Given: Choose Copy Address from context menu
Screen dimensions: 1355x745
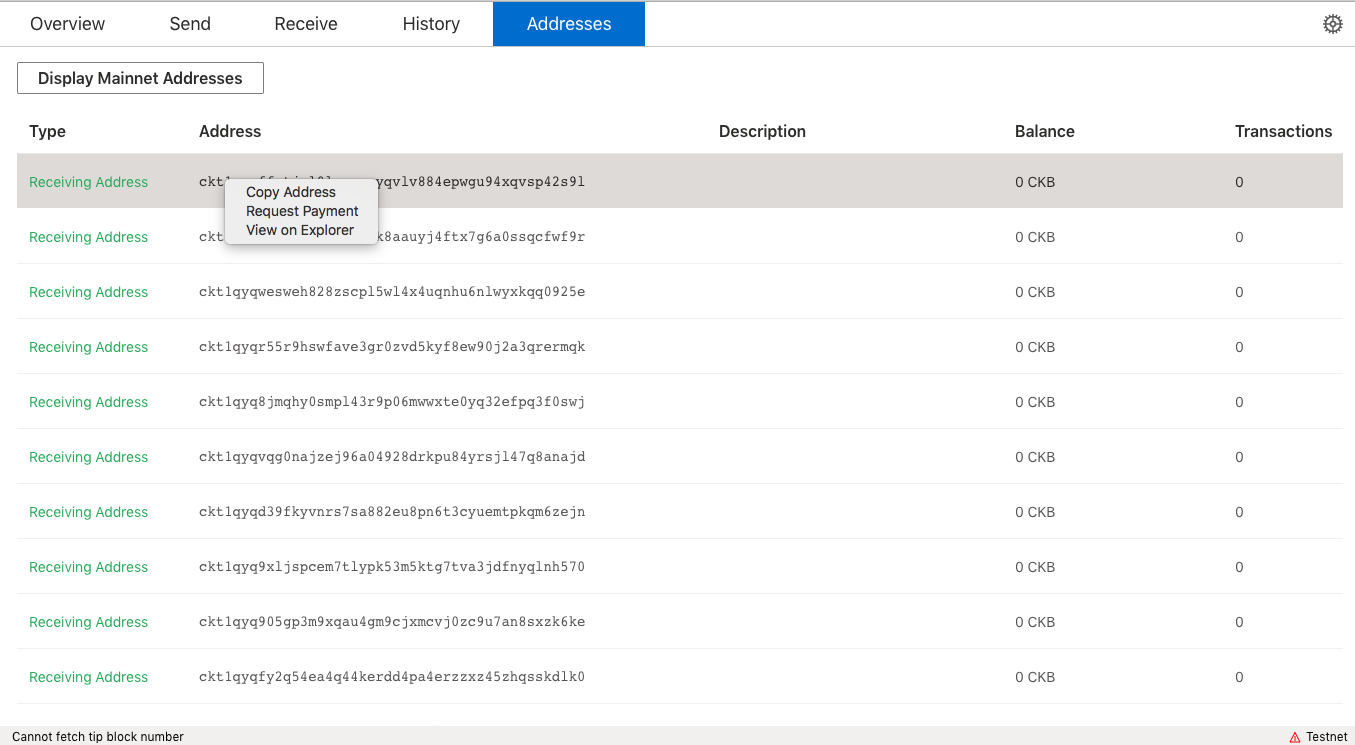Looking at the screenshot, I should [291, 192].
